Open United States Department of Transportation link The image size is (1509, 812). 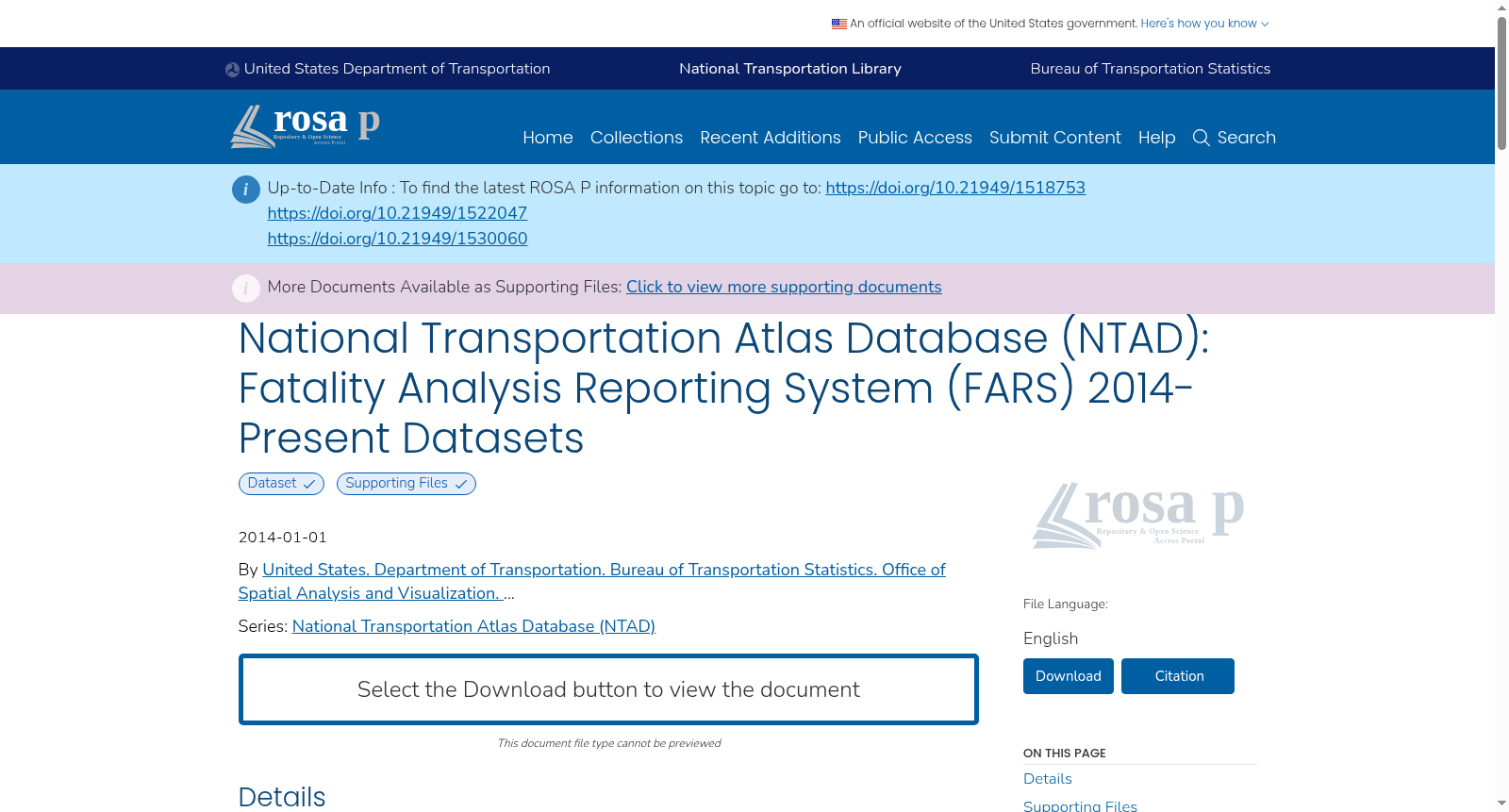point(397,69)
